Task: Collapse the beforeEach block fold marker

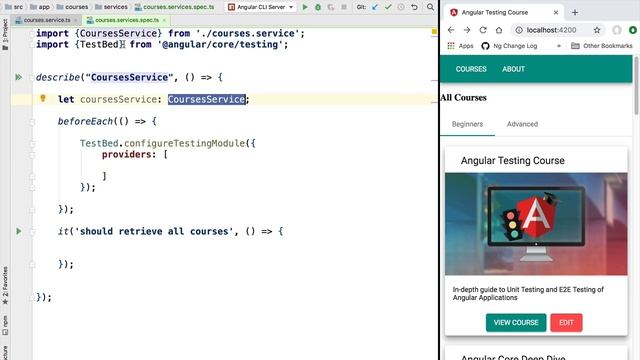Action: (32, 121)
